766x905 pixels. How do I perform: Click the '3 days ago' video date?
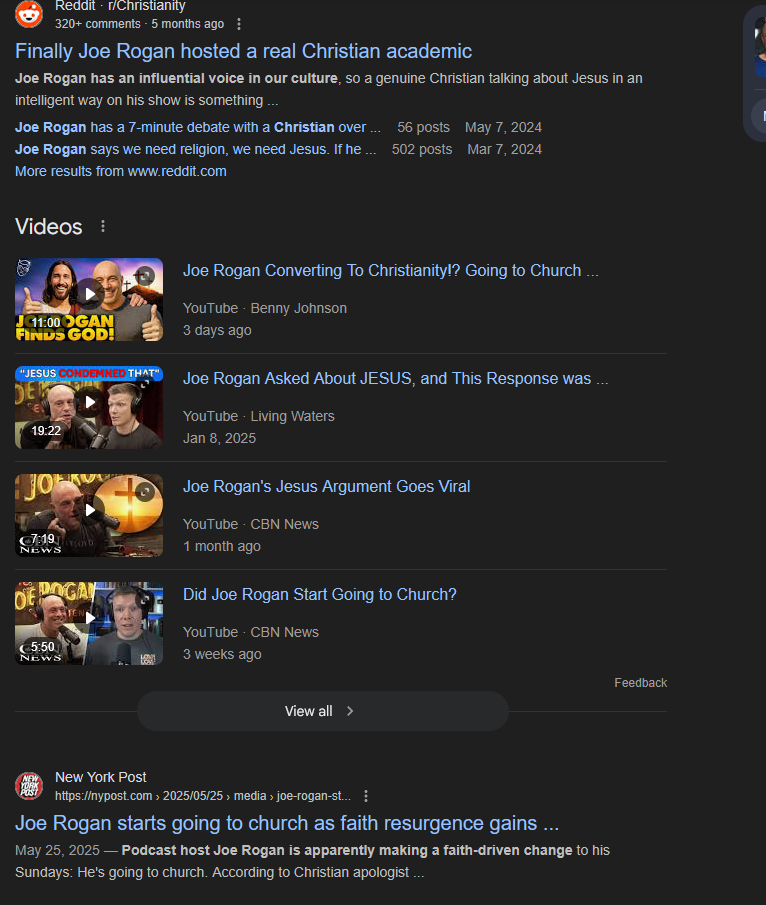[217, 330]
